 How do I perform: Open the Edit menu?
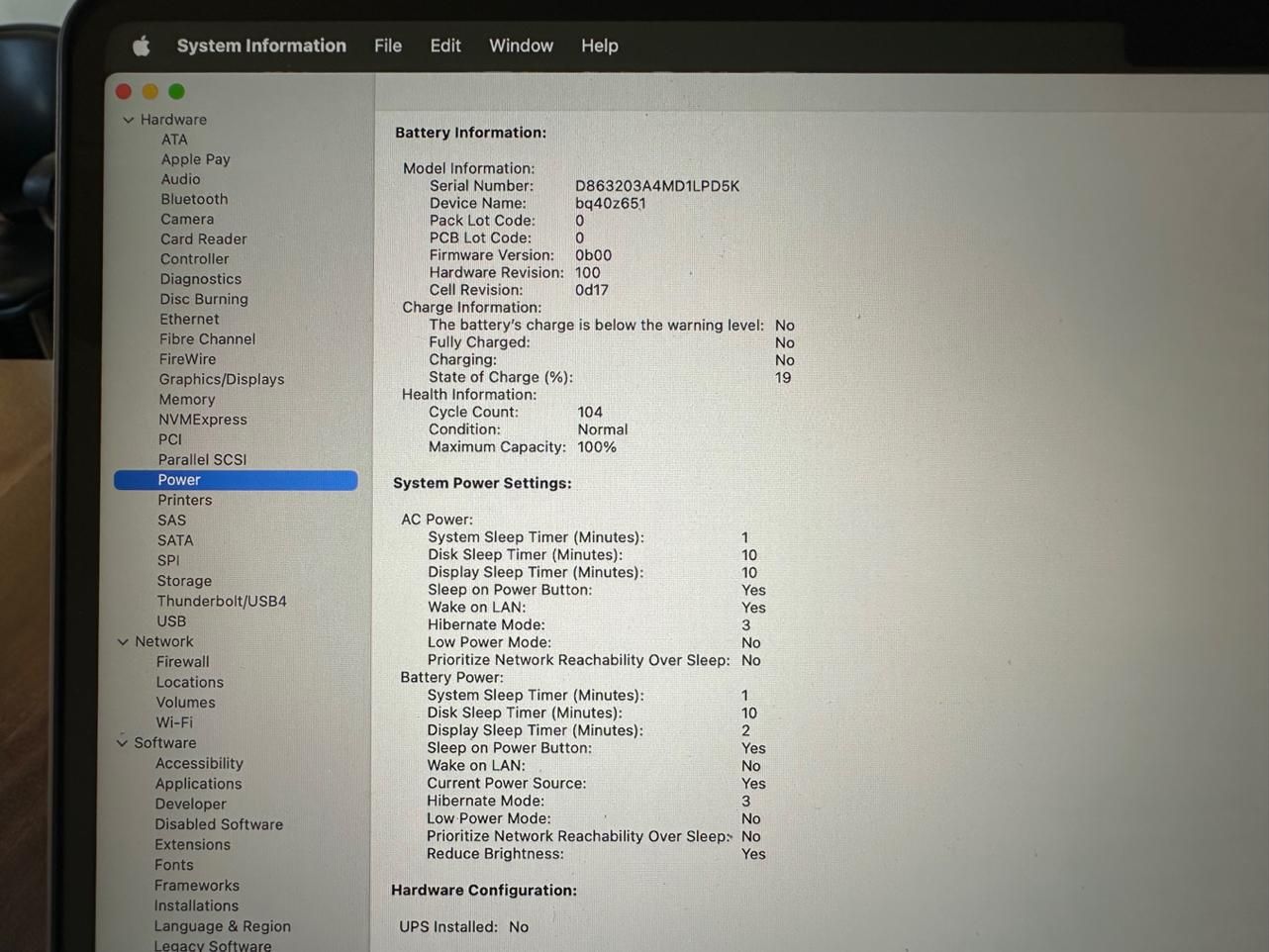pos(445,46)
